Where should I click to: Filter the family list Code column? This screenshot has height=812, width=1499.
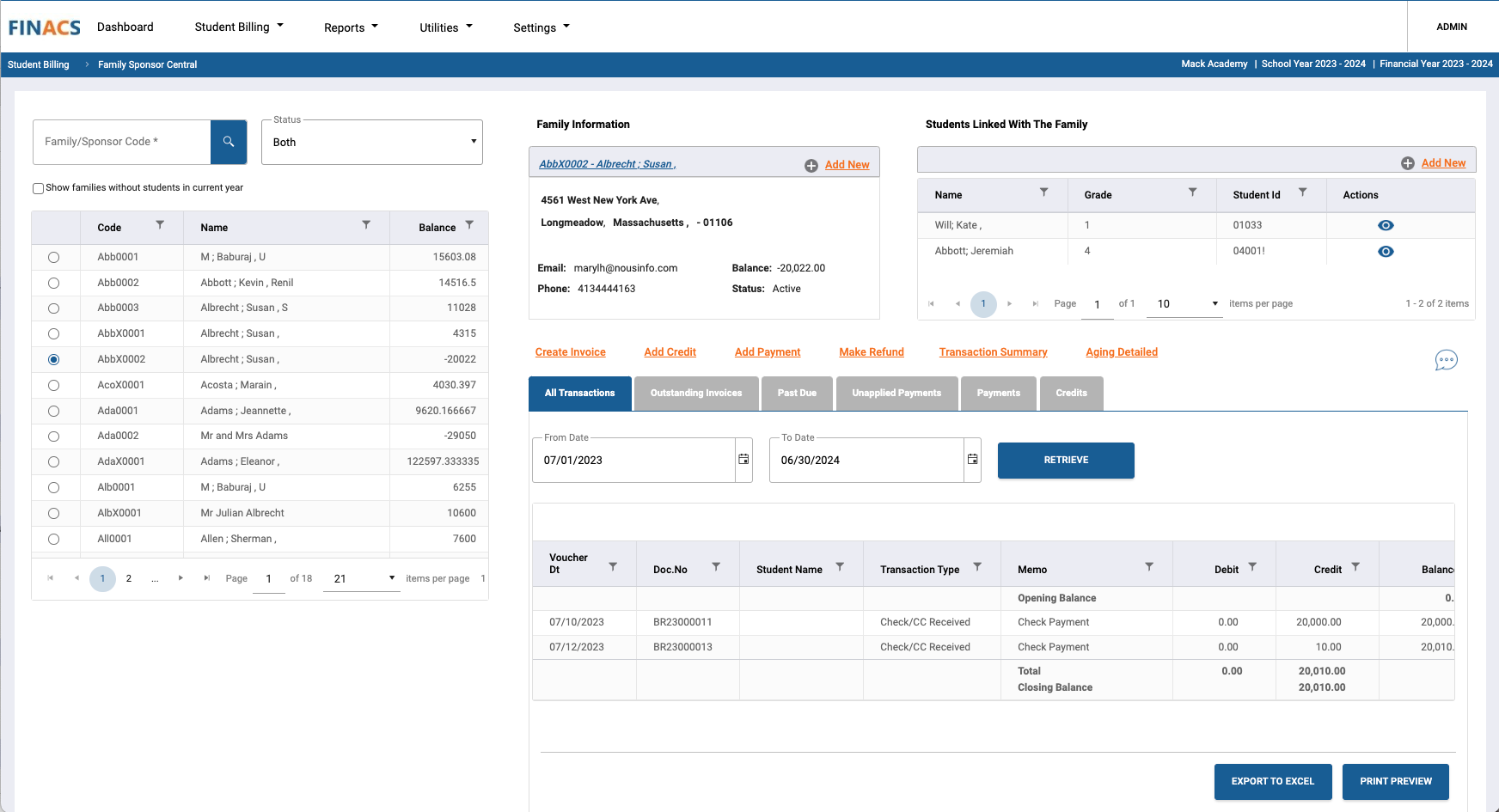[160, 225]
